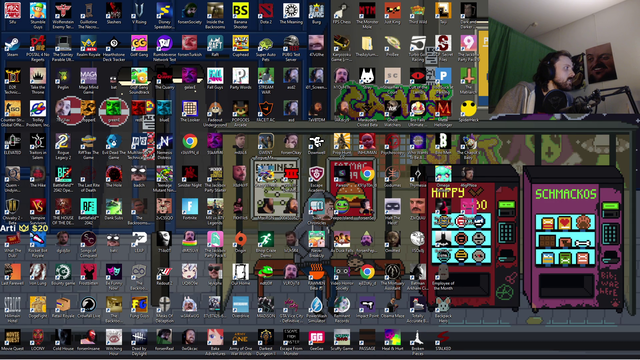Select the teal Battlefield 2042 icon
Screen dimensions: 640x360
88,207
